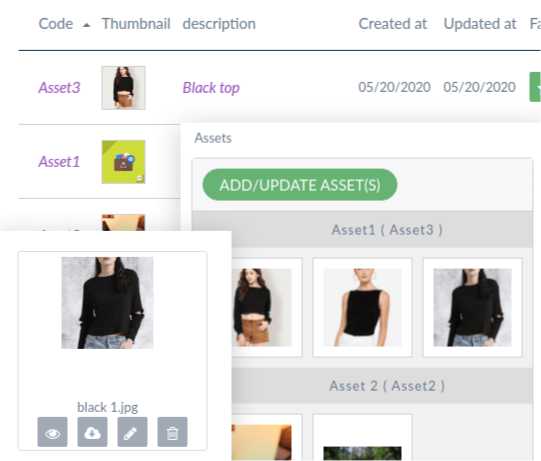Click the black sweater with jeans asset thumbnail
Image resolution: width=541 pixels, height=461 pixels.
[472, 307]
